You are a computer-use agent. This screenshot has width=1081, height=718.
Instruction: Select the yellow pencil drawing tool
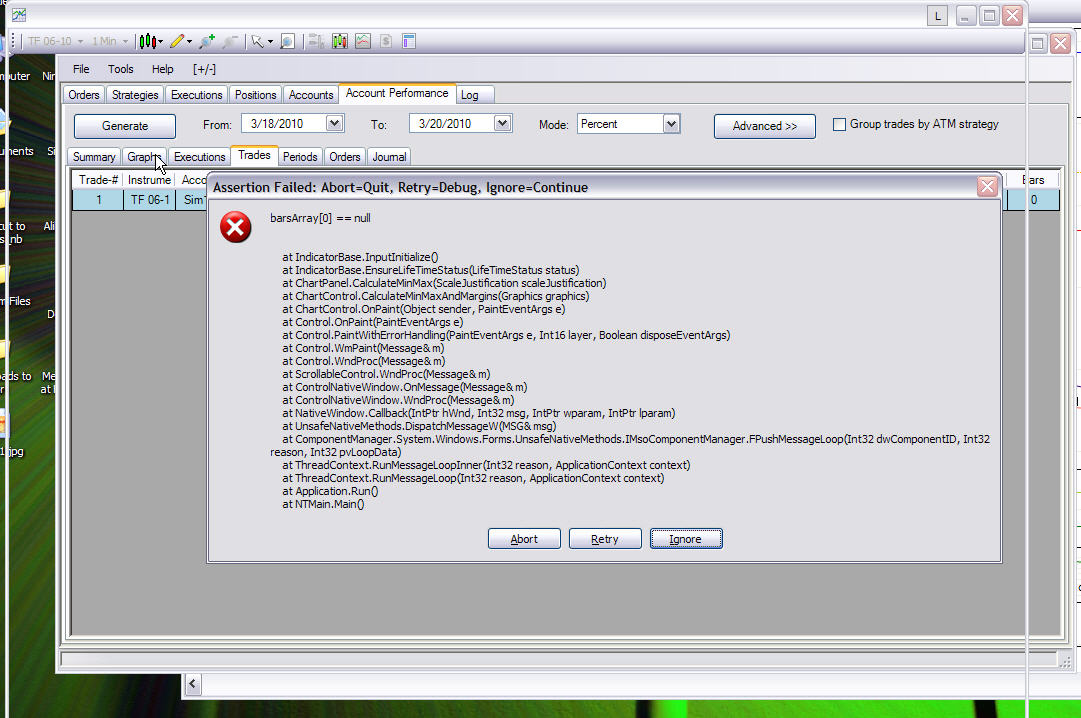coord(177,41)
